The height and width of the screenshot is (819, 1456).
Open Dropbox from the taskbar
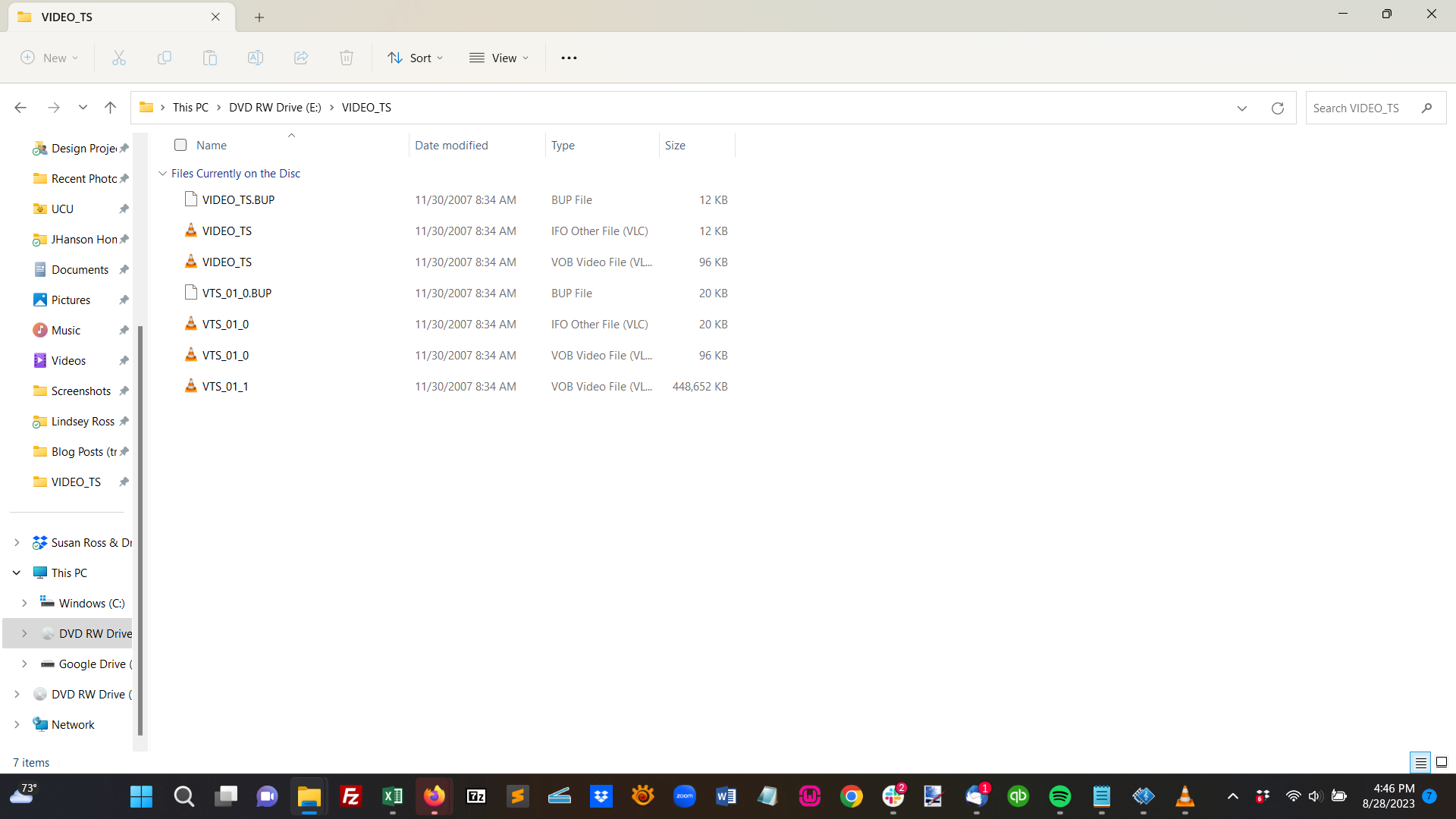click(x=601, y=796)
